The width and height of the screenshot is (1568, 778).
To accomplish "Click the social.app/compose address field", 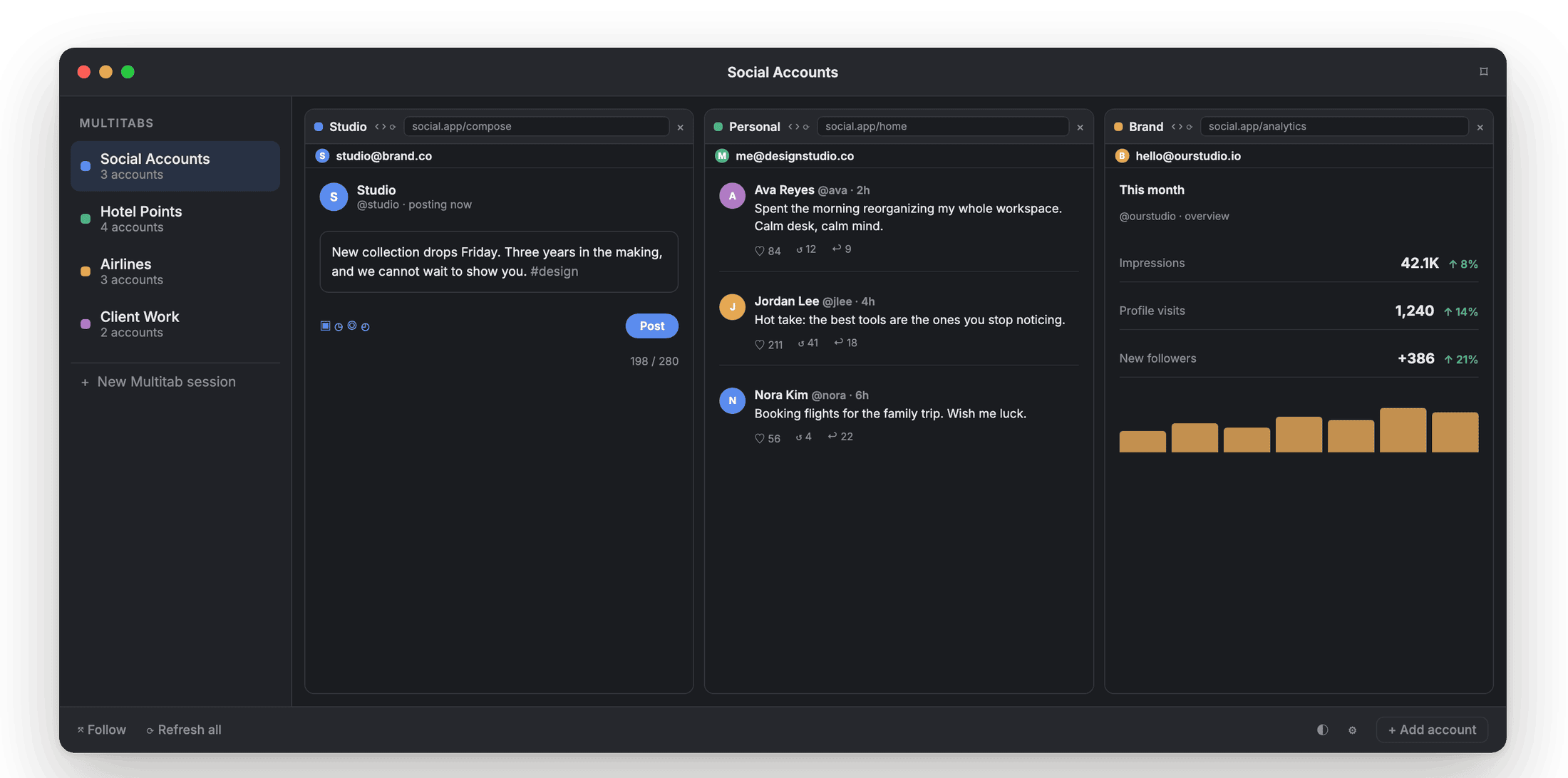I will tap(536, 126).
